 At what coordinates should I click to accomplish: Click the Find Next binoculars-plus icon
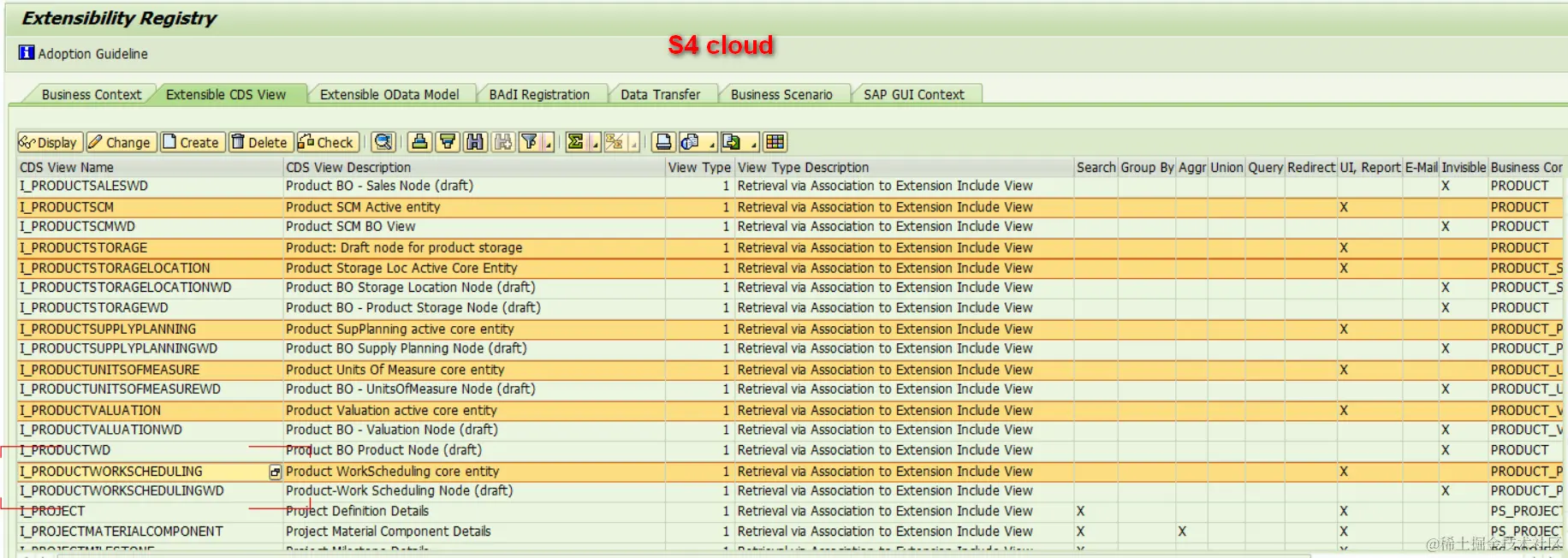[x=503, y=142]
